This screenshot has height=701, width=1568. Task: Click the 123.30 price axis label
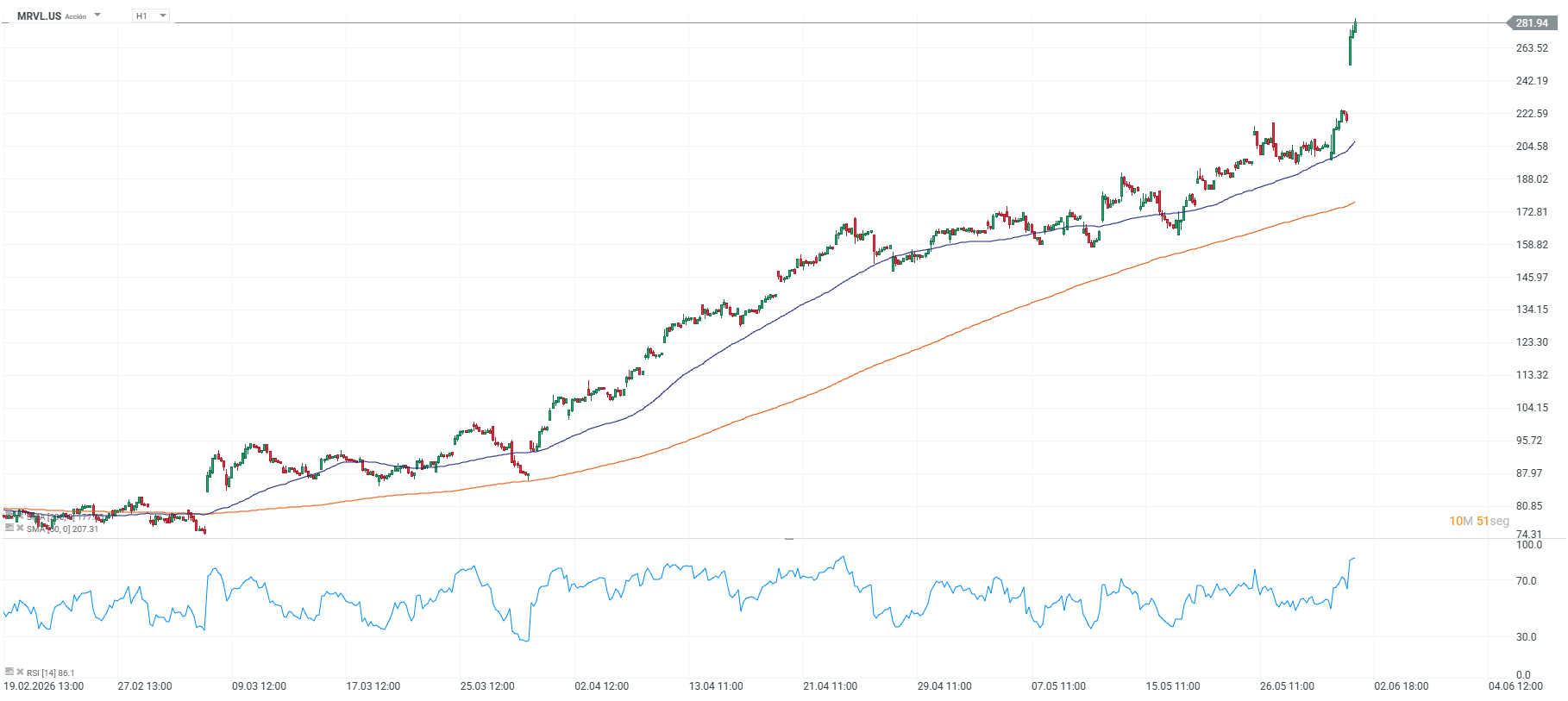click(x=1532, y=342)
